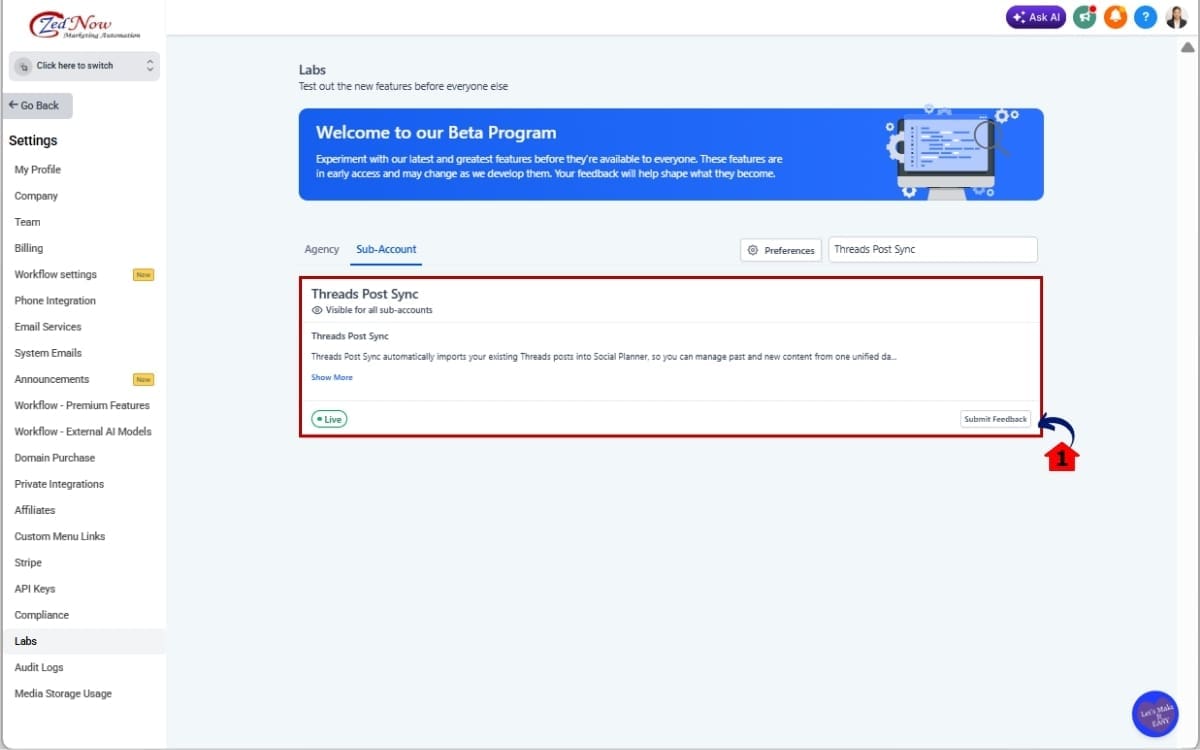This screenshot has height=750, width=1200.
Task: Click the Go Back button
Action: coord(37,105)
